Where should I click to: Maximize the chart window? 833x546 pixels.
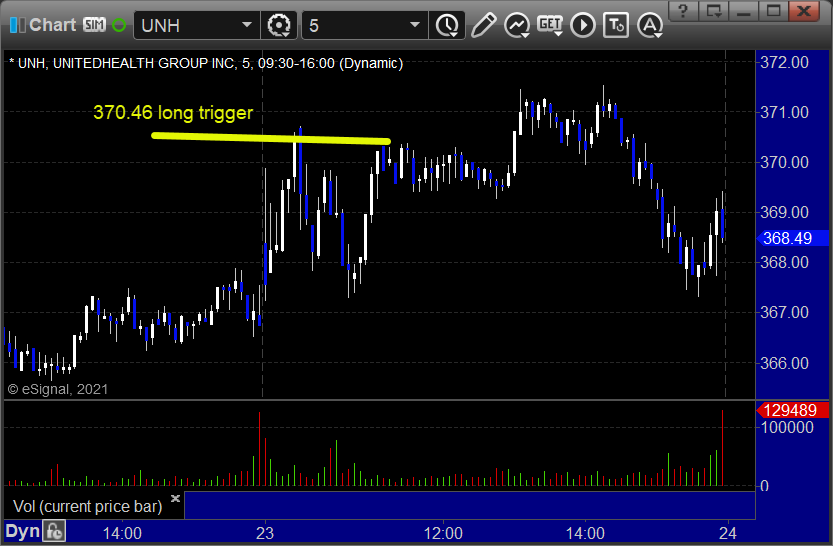774,11
